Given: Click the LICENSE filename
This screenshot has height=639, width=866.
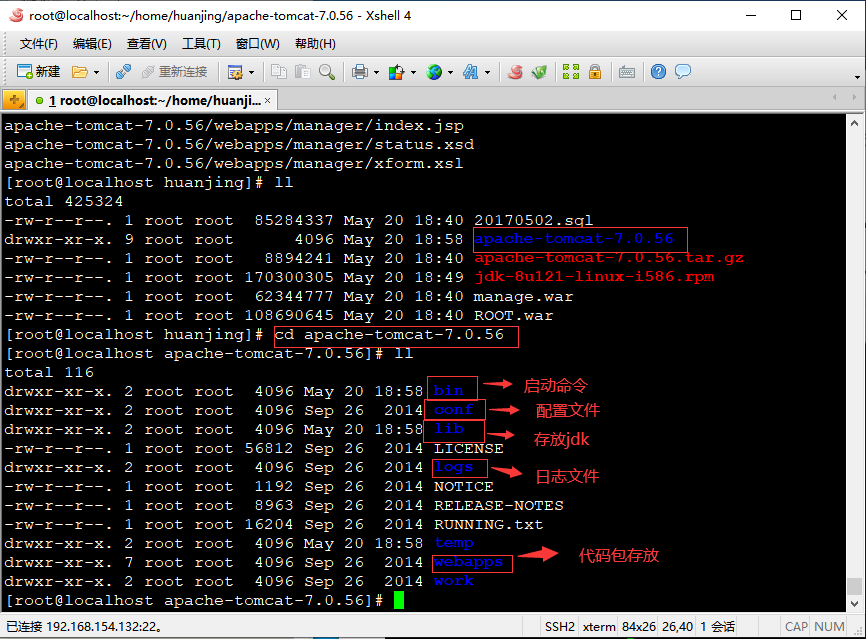Looking at the screenshot, I should click(x=468, y=448).
